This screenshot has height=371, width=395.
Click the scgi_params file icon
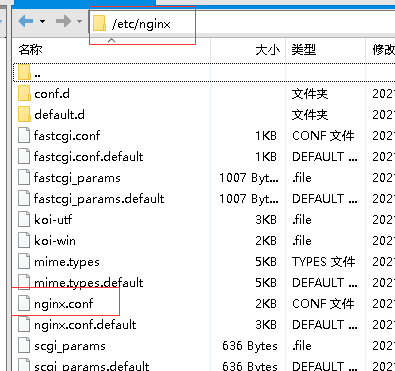[24, 346]
